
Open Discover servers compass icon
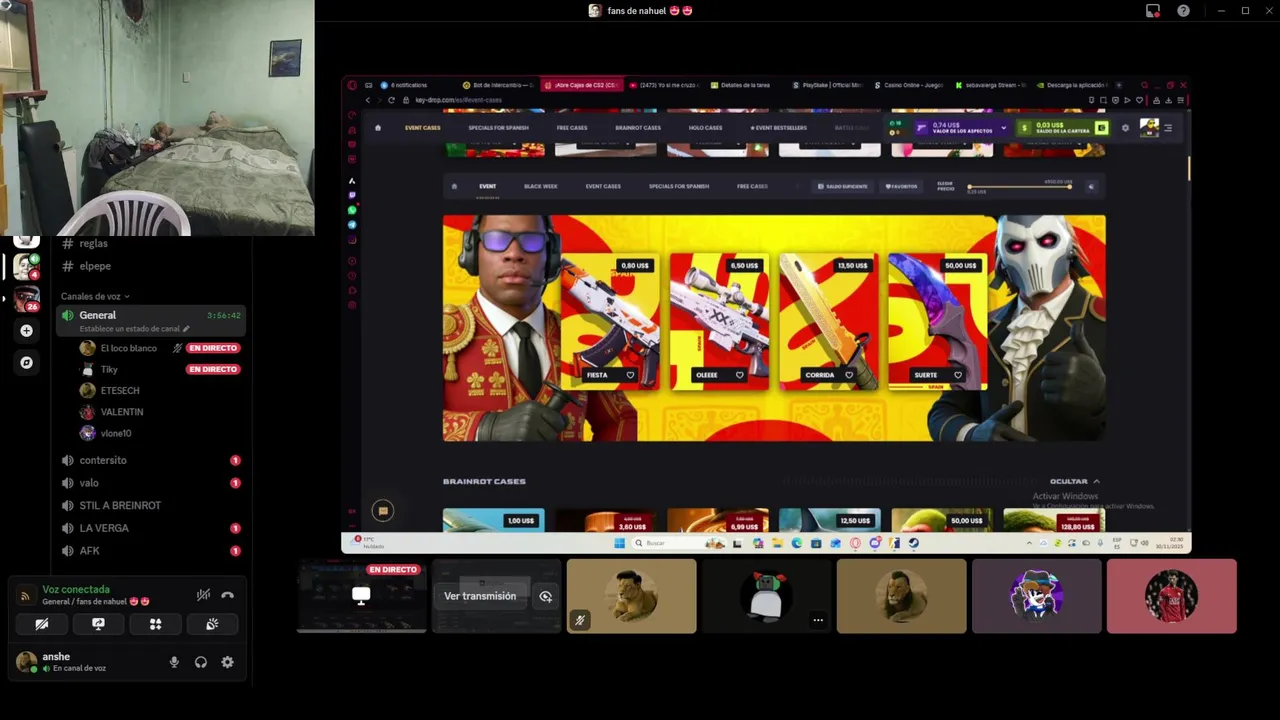[x=26, y=363]
